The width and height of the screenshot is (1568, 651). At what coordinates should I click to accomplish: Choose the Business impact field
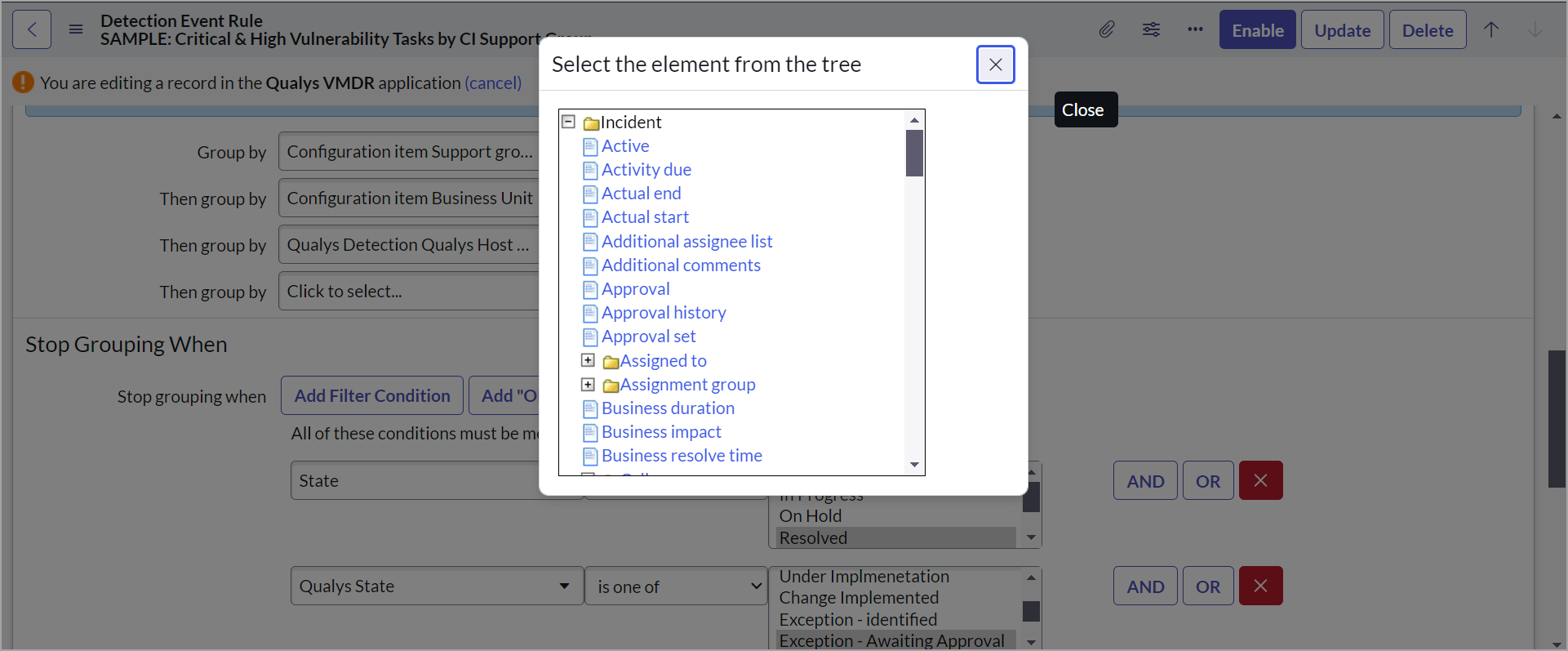pos(661,432)
